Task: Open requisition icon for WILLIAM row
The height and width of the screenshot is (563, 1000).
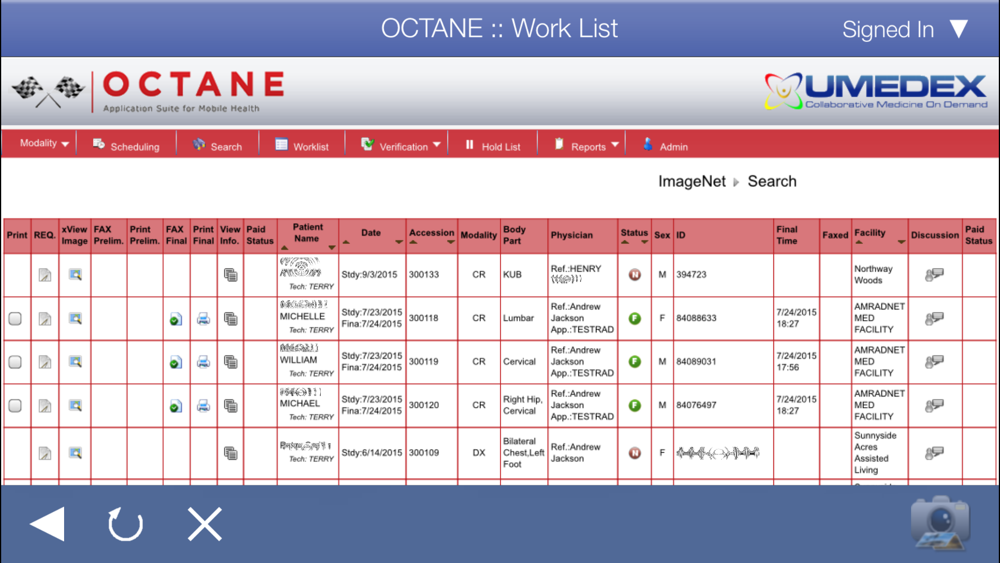Action: click(x=45, y=362)
